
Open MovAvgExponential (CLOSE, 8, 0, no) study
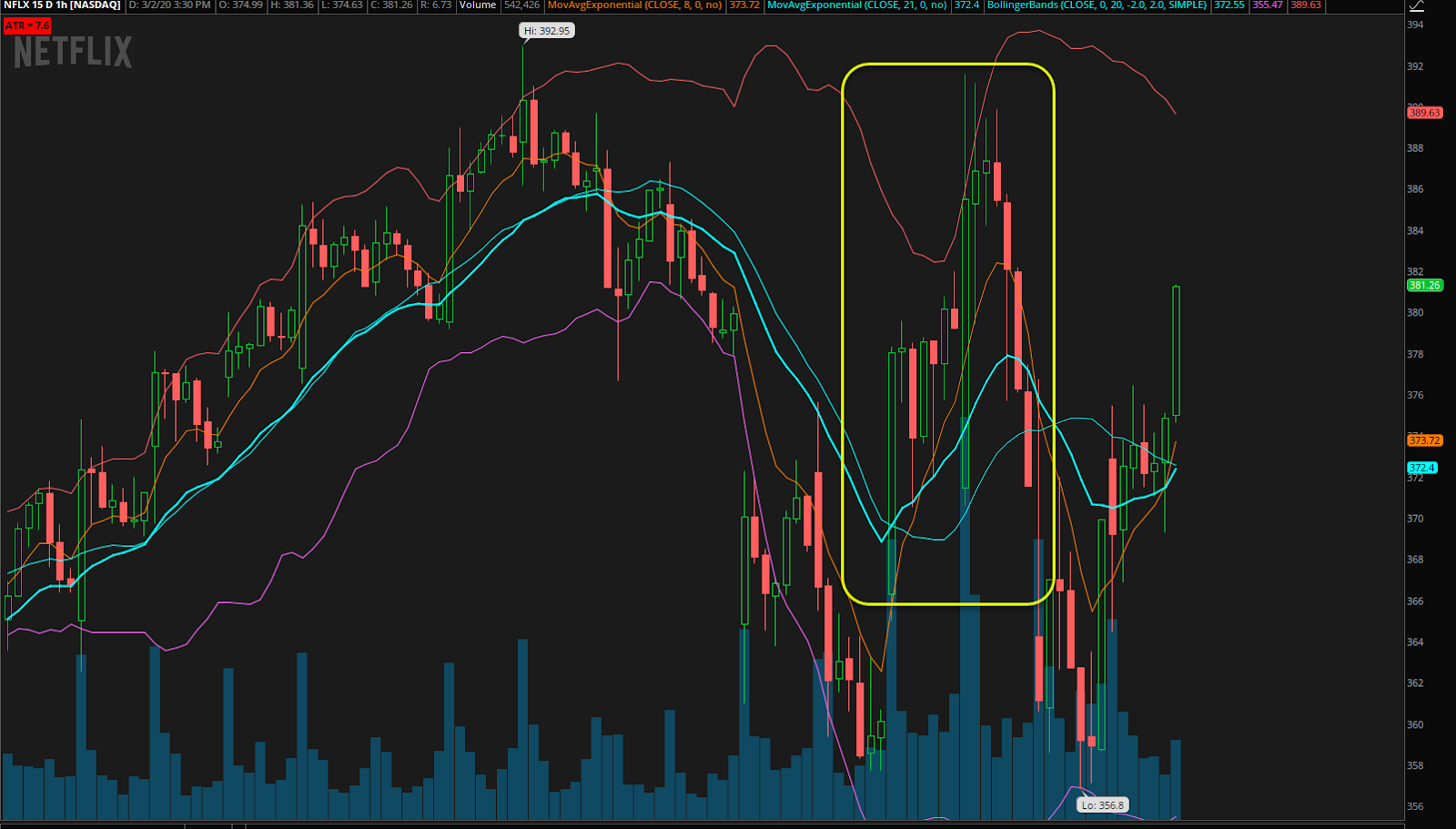coord(635,5)
